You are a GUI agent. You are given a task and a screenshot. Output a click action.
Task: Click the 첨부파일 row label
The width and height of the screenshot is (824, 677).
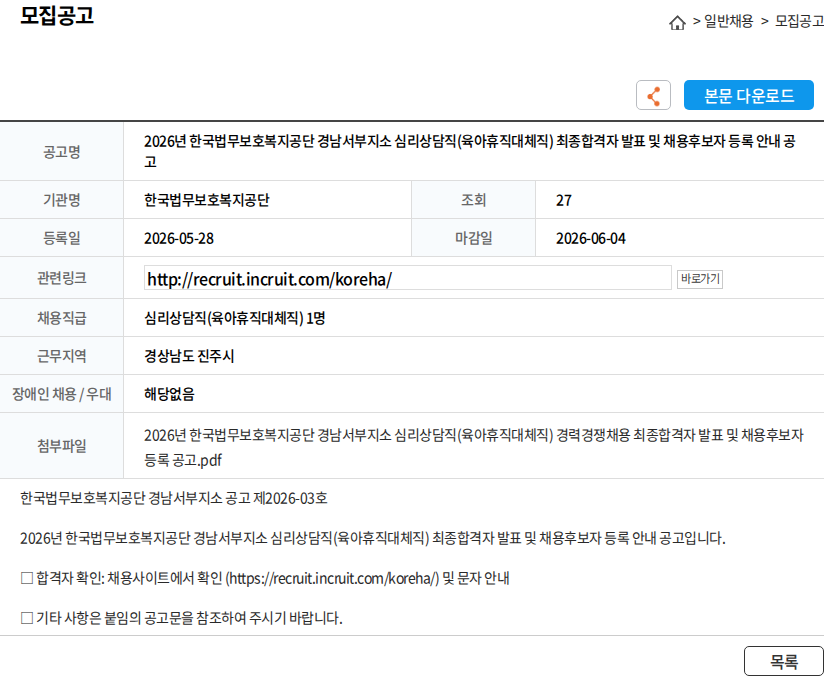pos(61,446)
